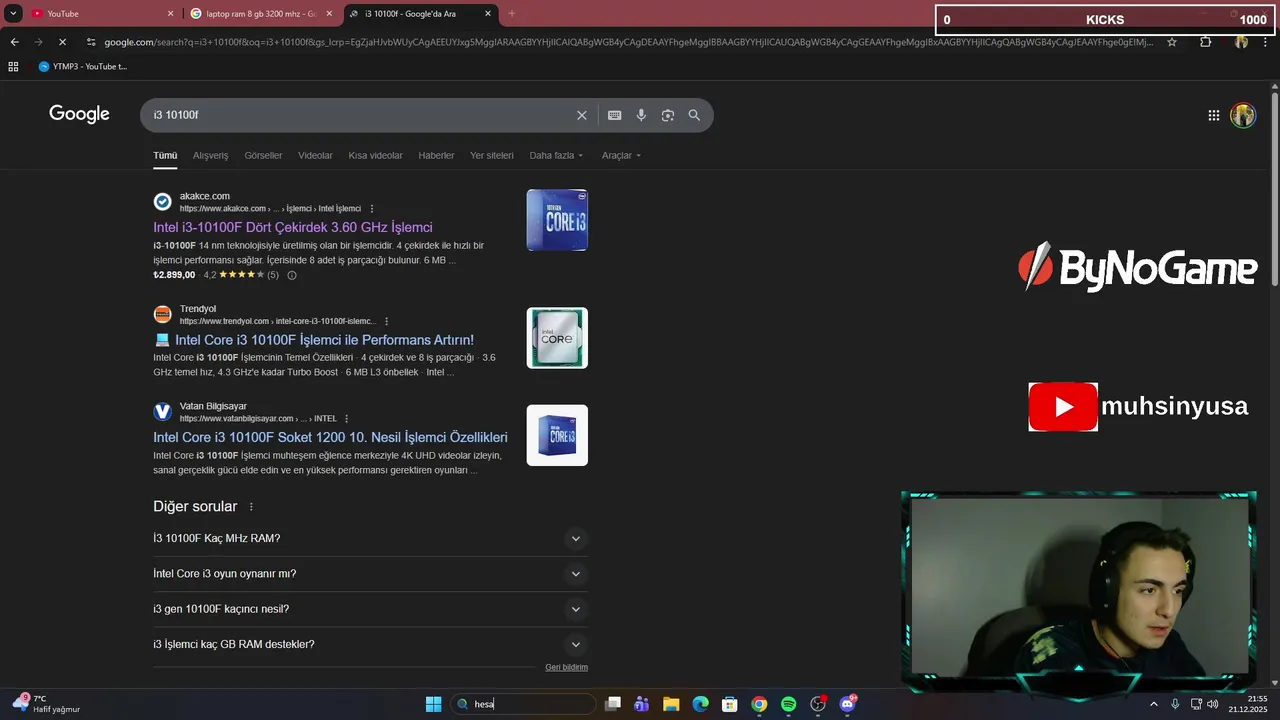Switch to the YouTube browser tab
1280x720 pixels.
pyautogui.click(x=95, y=14)
